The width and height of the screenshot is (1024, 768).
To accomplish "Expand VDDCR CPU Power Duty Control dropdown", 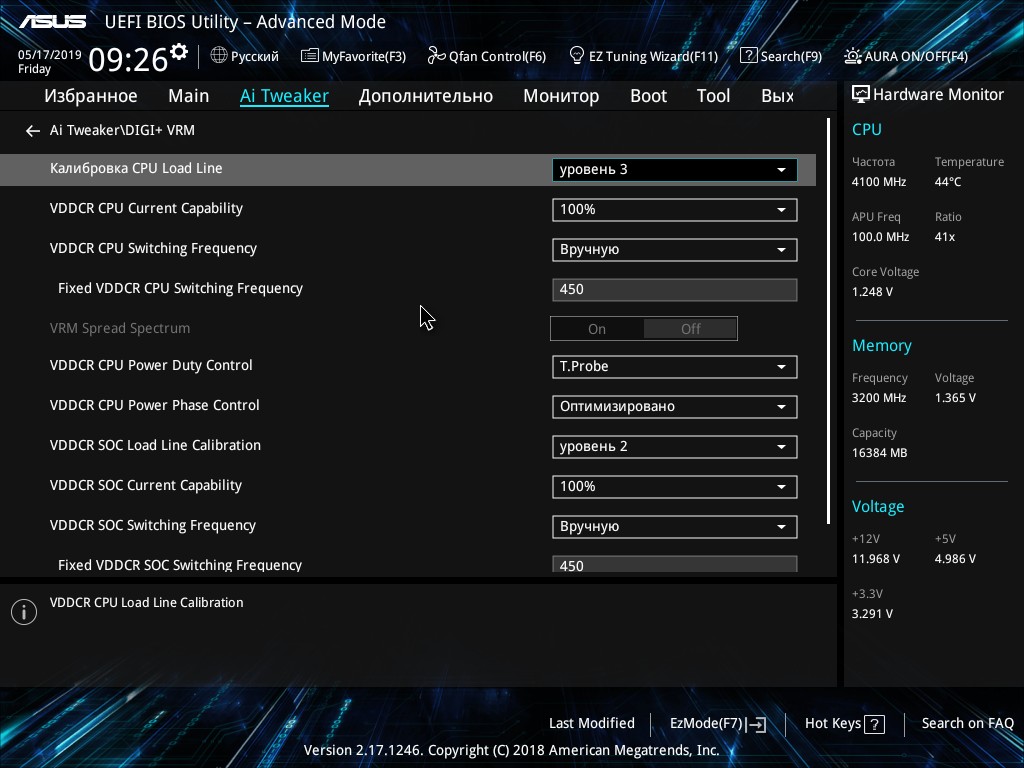I will (x=675, y=366).
